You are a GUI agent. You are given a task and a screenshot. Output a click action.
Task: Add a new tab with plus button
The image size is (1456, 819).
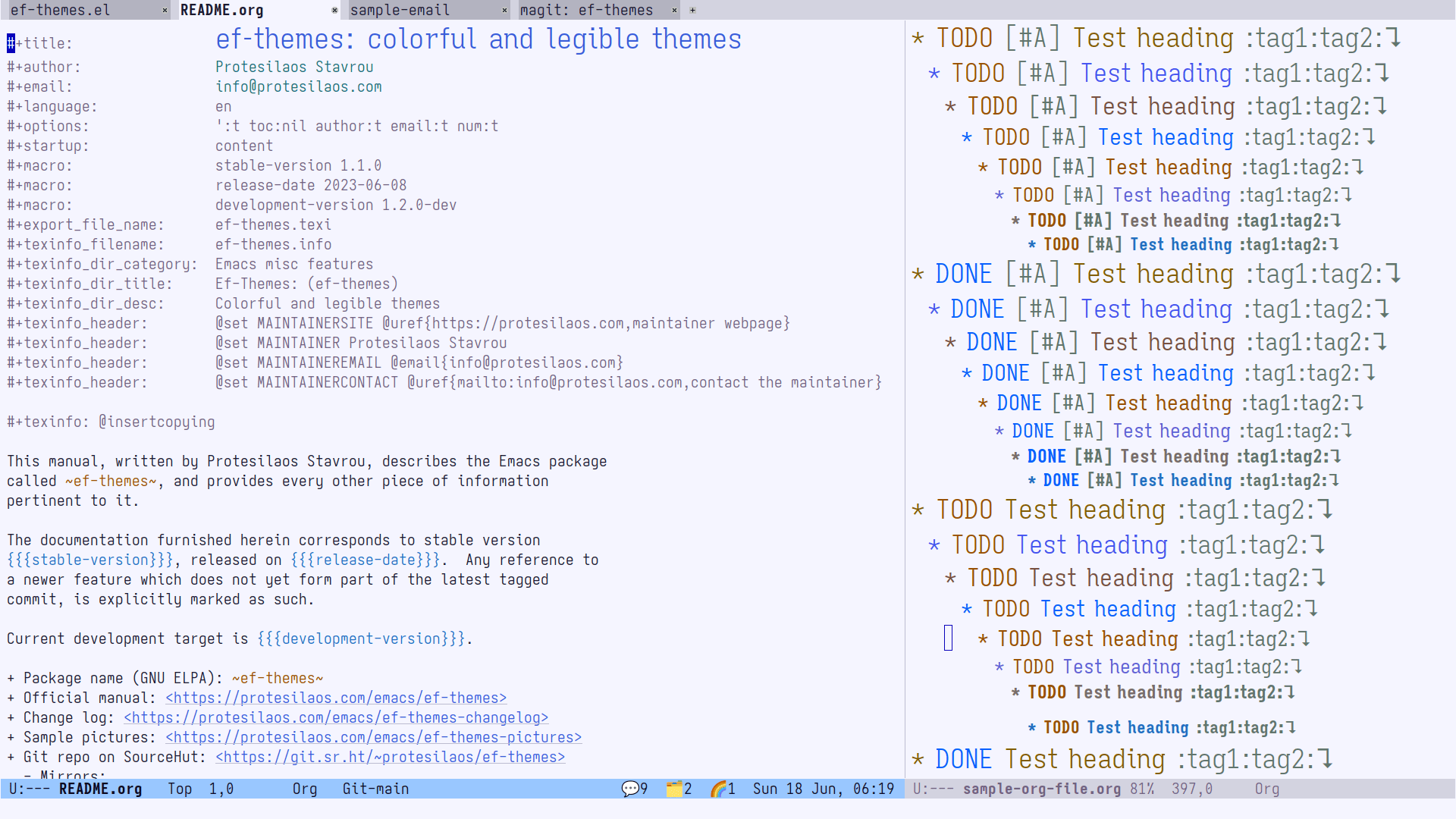point(692,11)
